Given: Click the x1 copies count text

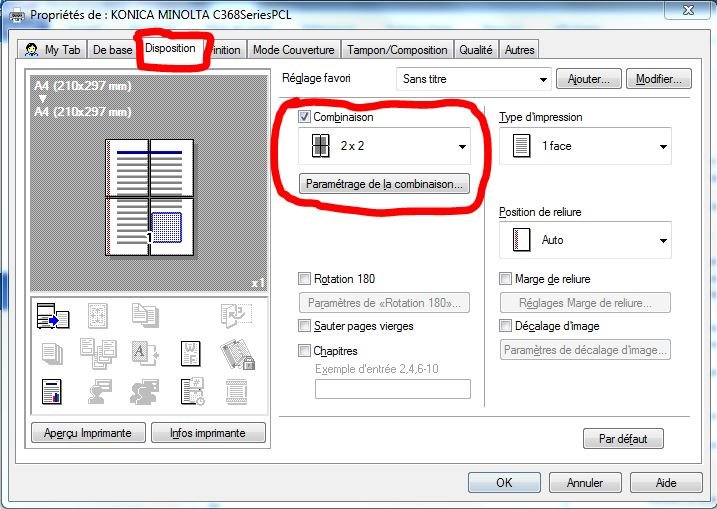Looking at the screenshot, I should point(258,283).
